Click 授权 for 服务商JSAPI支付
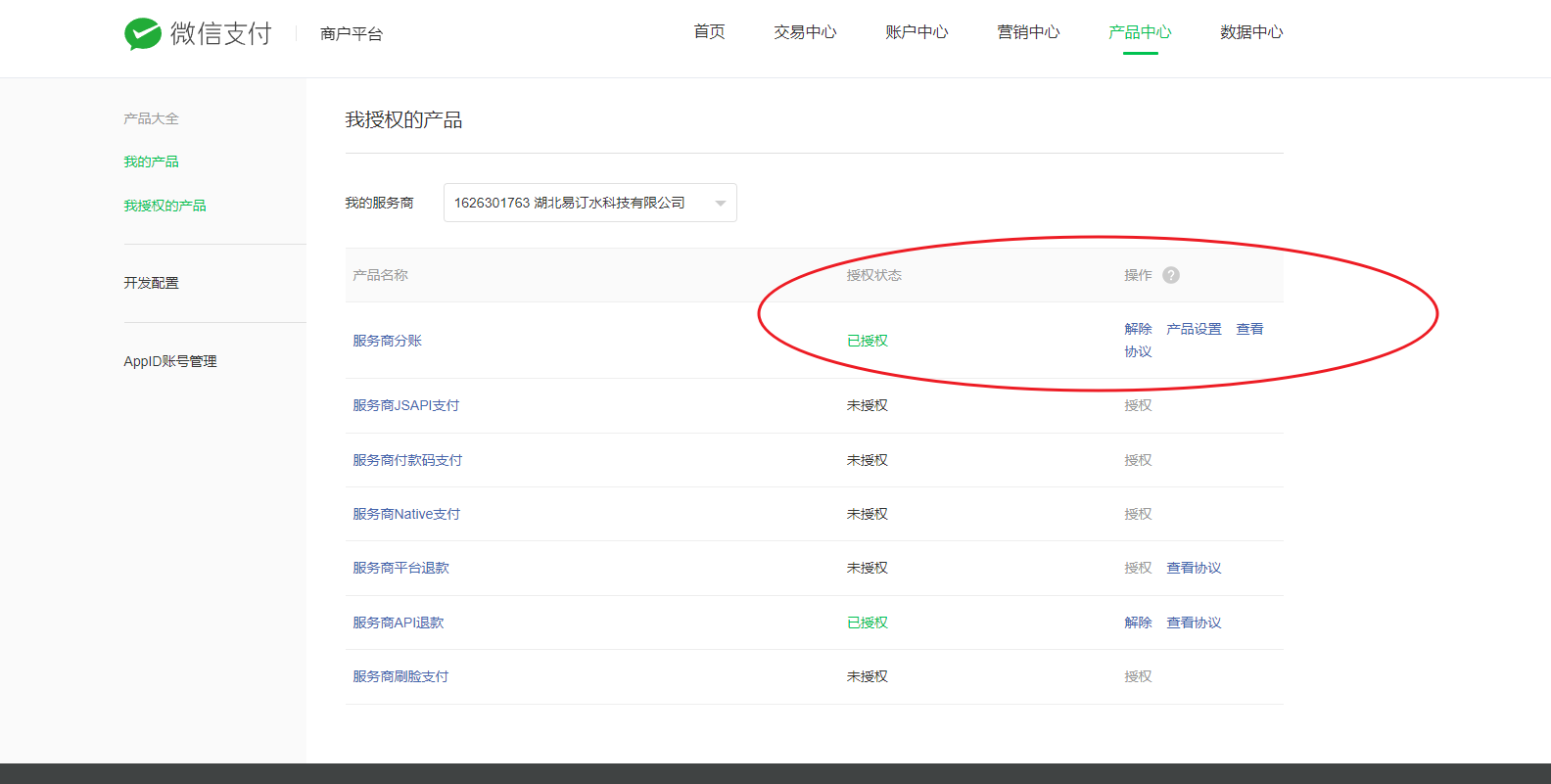The image size is (1551, 784). [1138, 405]
